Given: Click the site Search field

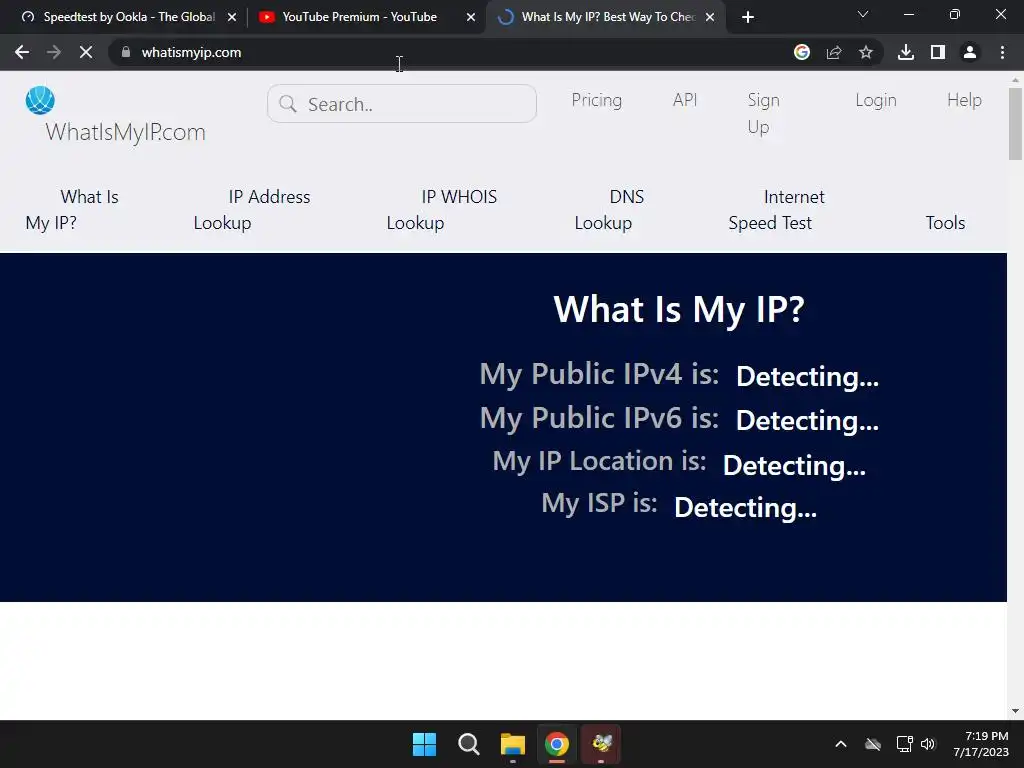Looking at the screenshot, I should coord(402,104).
